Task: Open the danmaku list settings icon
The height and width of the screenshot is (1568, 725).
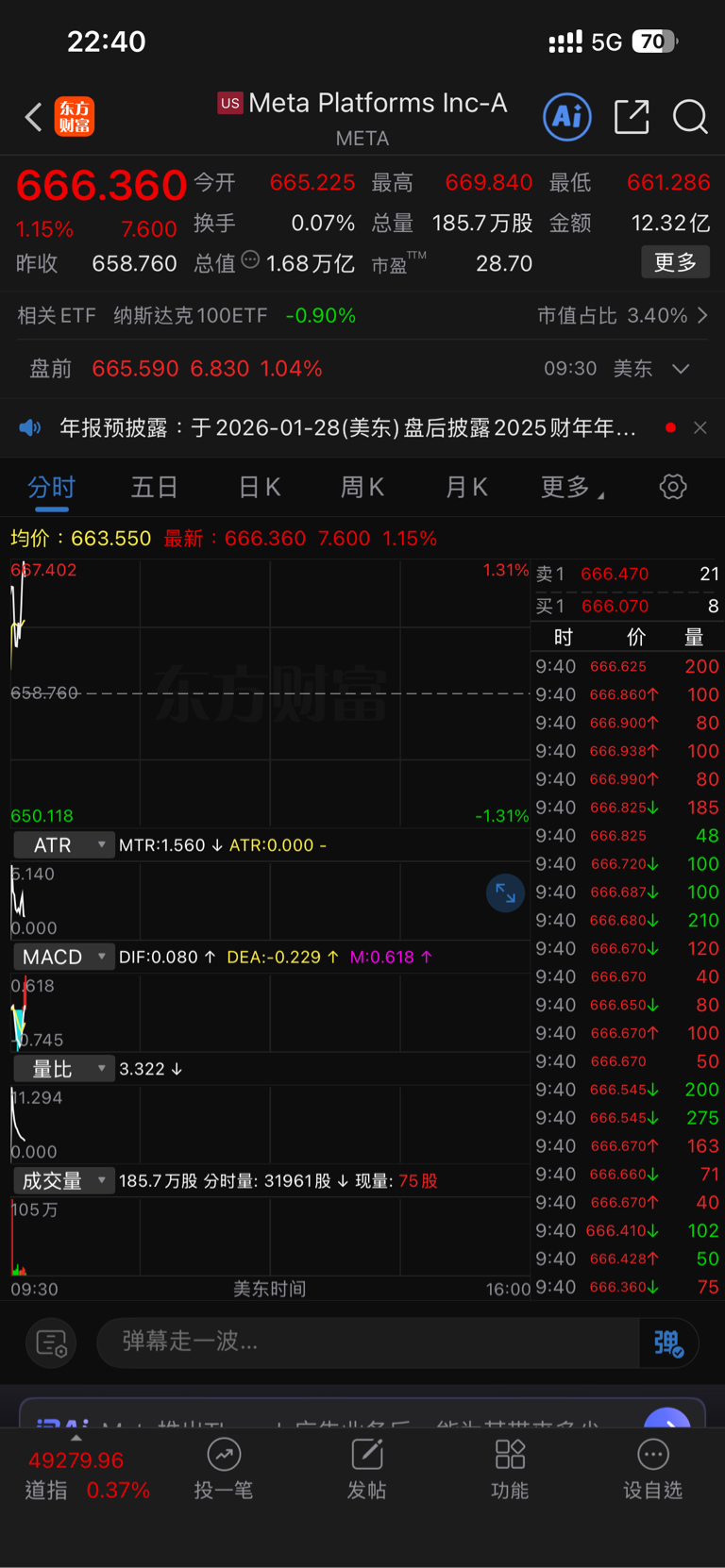Action: (51, 1343)
